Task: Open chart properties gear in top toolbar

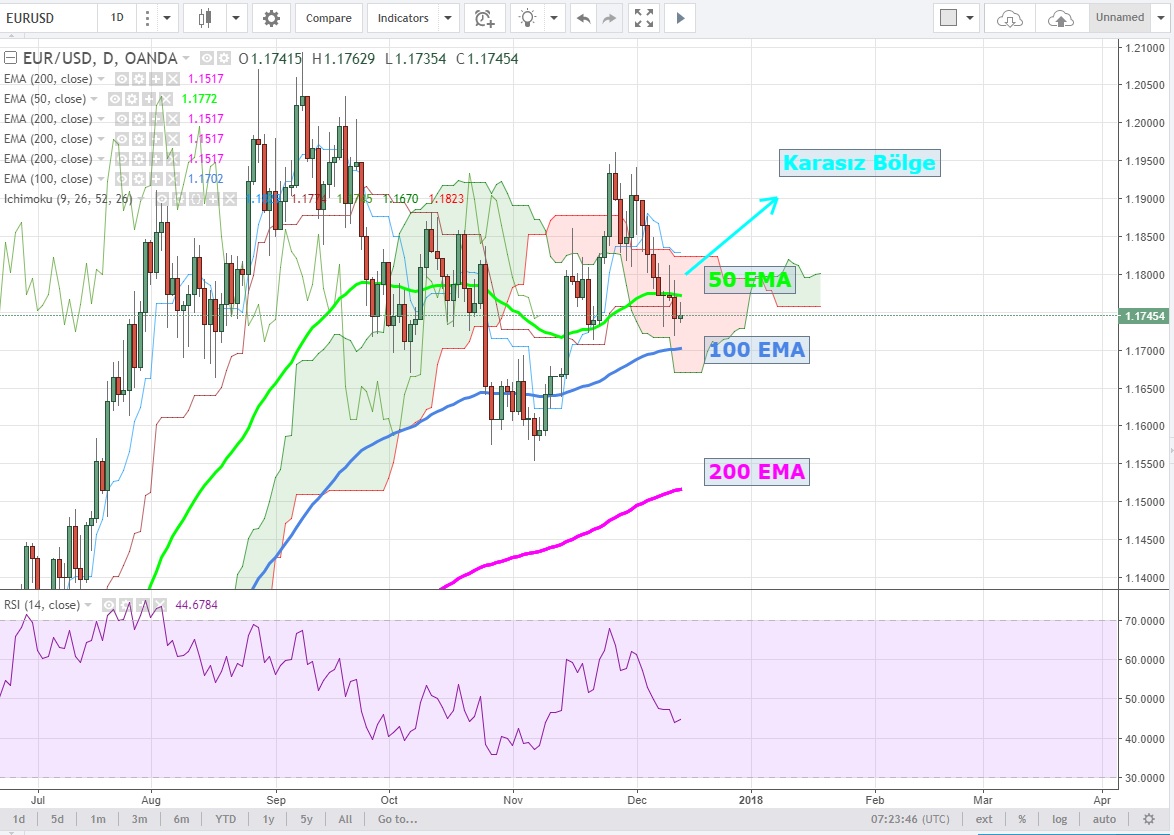Action: tap(271, 17)
